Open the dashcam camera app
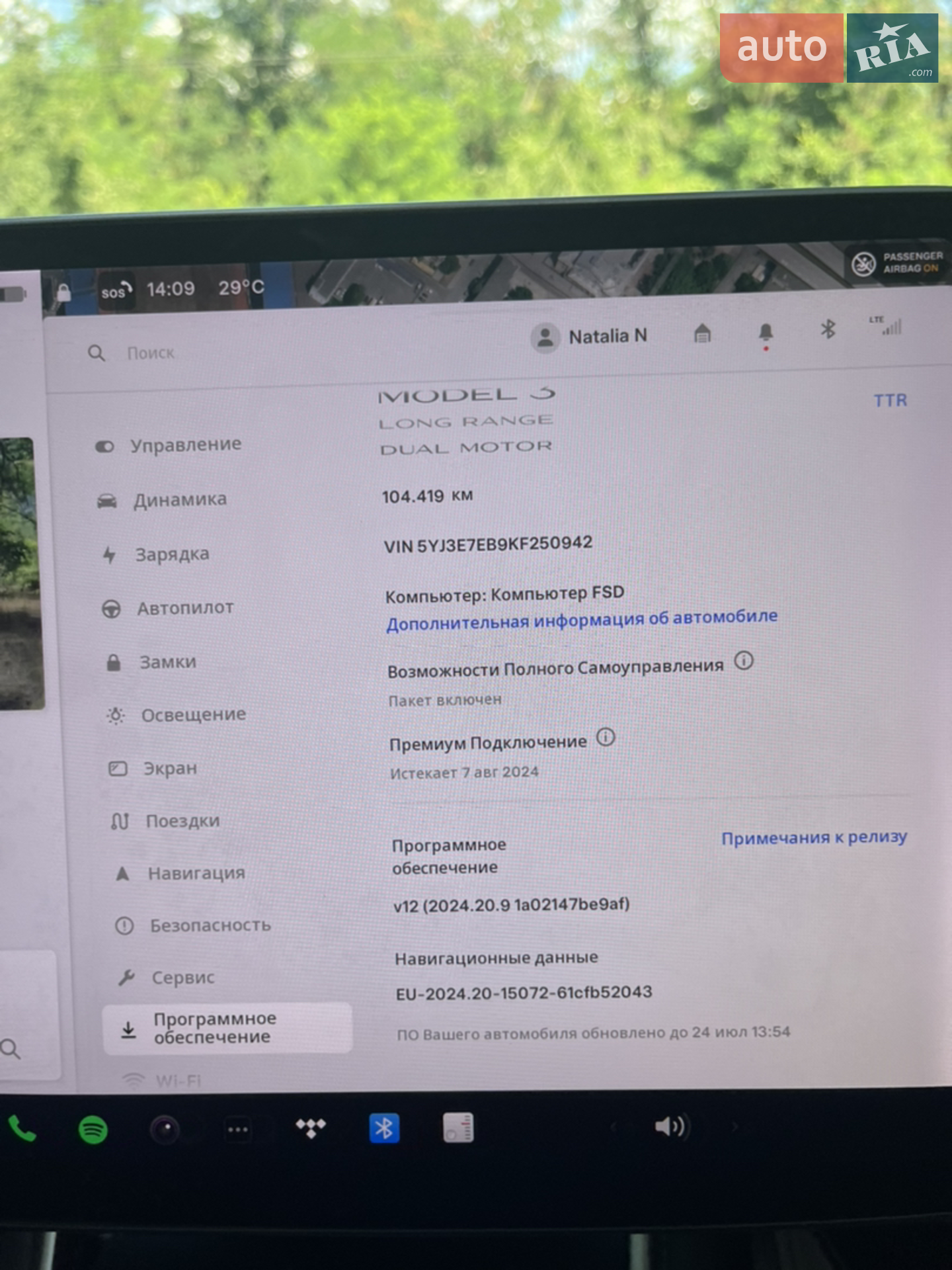This screenshot has width=952, height=1270. click(x=165, y=1129)
